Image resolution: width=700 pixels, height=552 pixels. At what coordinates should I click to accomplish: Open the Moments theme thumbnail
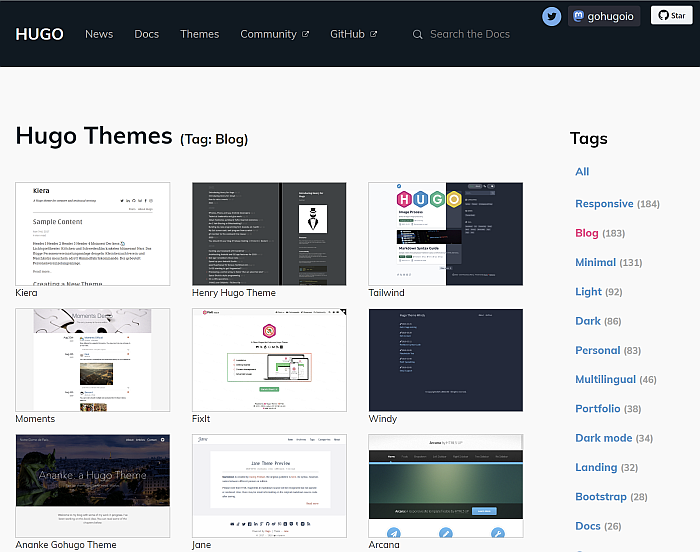point(92,360)
